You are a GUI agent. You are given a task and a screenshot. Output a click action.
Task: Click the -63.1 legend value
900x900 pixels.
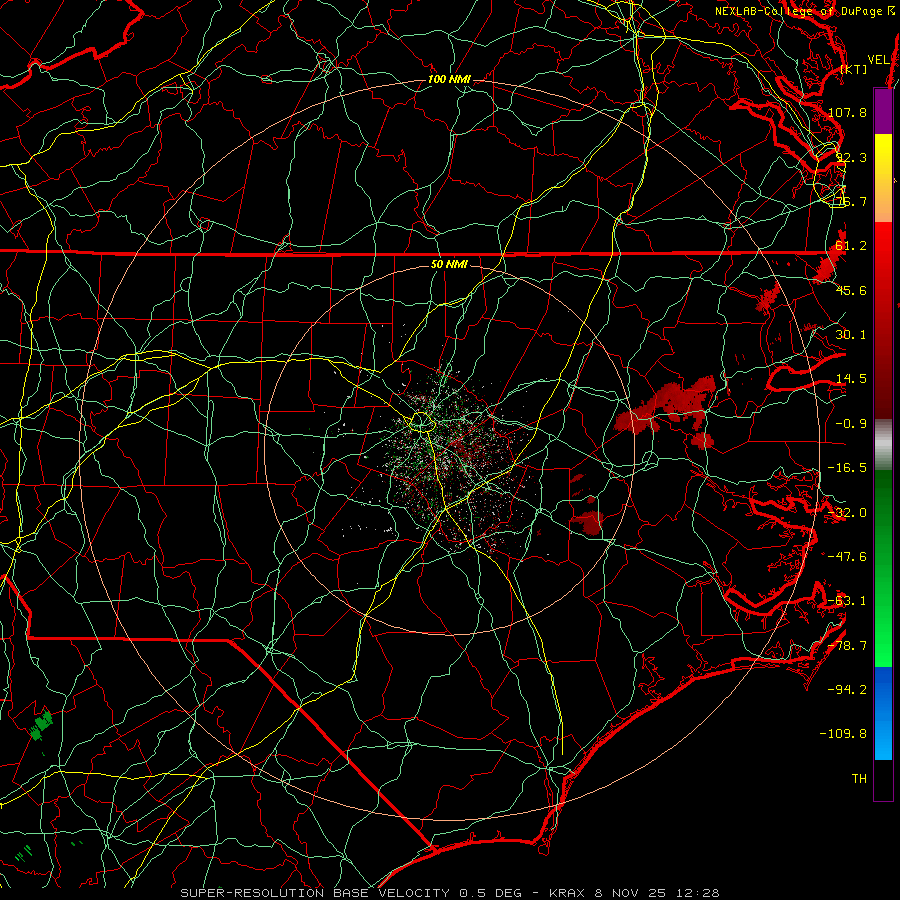tap(847, 601)
